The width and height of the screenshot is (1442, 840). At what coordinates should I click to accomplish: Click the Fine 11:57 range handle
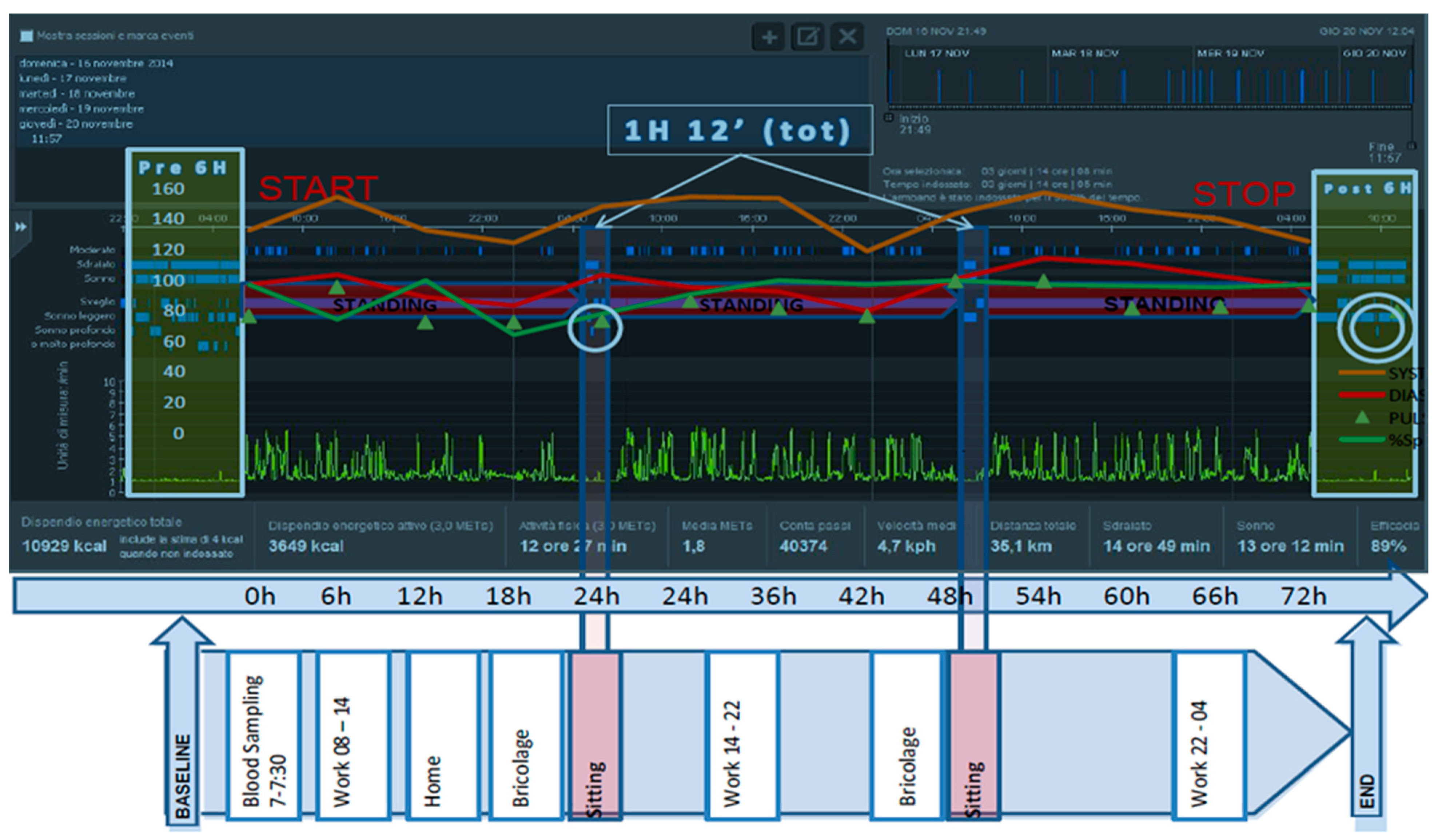tap(1411, 146)
